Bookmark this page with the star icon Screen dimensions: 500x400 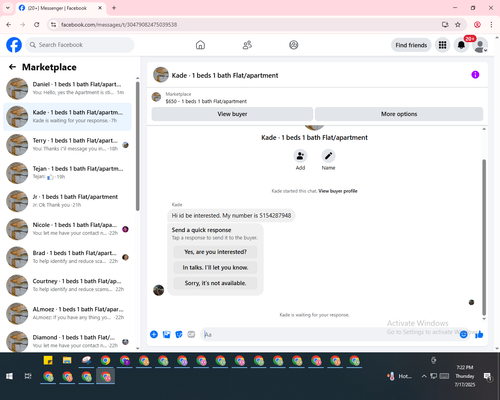point(458,24)
